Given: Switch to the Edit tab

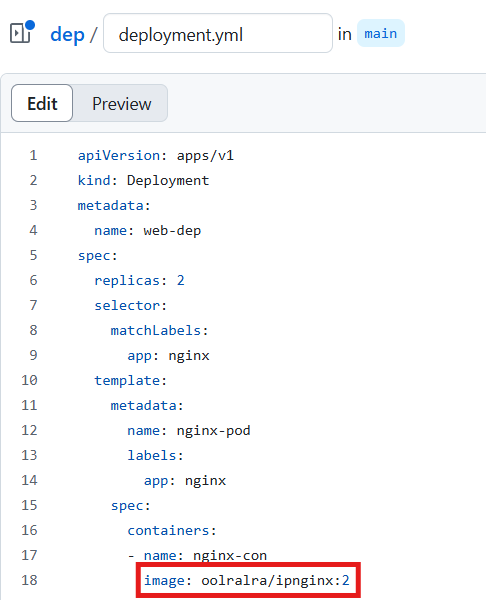Looking at the screenshot, I should [42, 103].
